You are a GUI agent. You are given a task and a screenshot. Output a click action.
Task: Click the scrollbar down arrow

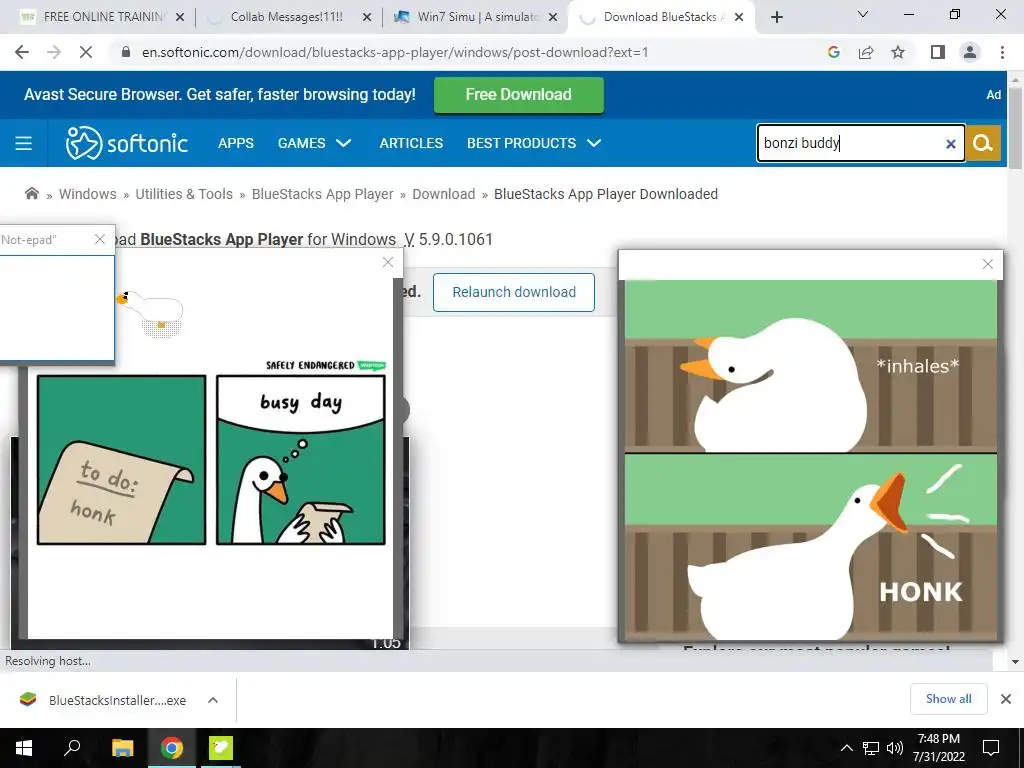coord(1016,662)
